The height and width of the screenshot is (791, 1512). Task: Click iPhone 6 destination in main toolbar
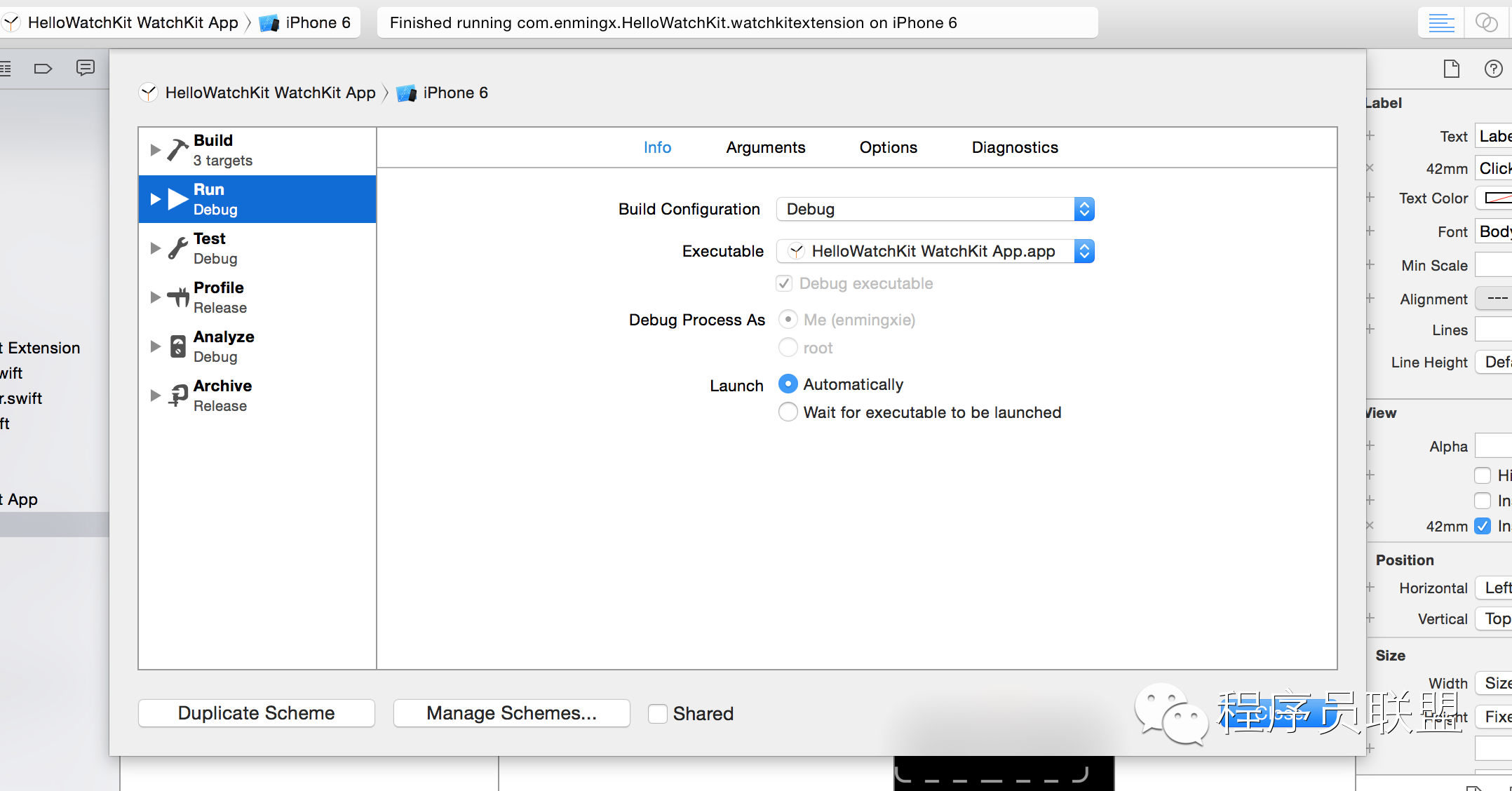tap(304, 22)
